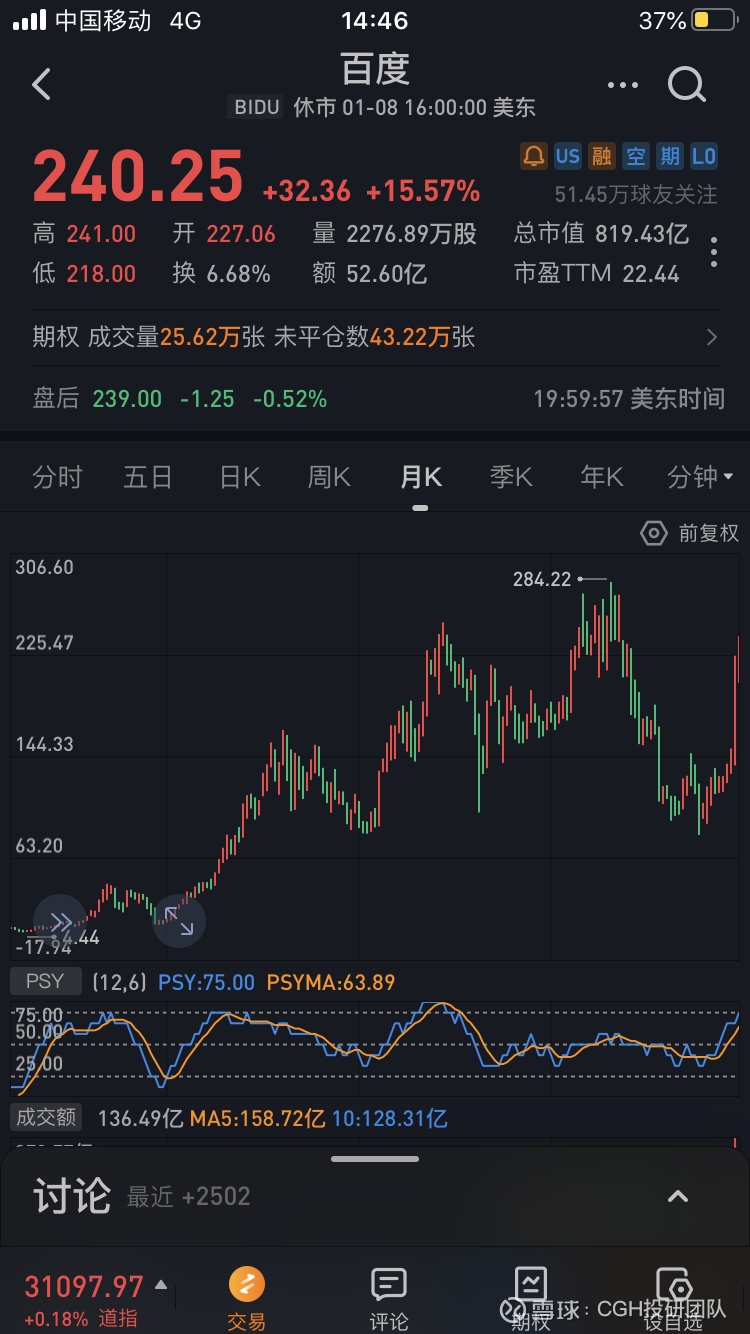Open the 分钟 minutes dropdown
The height and width of the screenshot is (1334, 750).
700,477
